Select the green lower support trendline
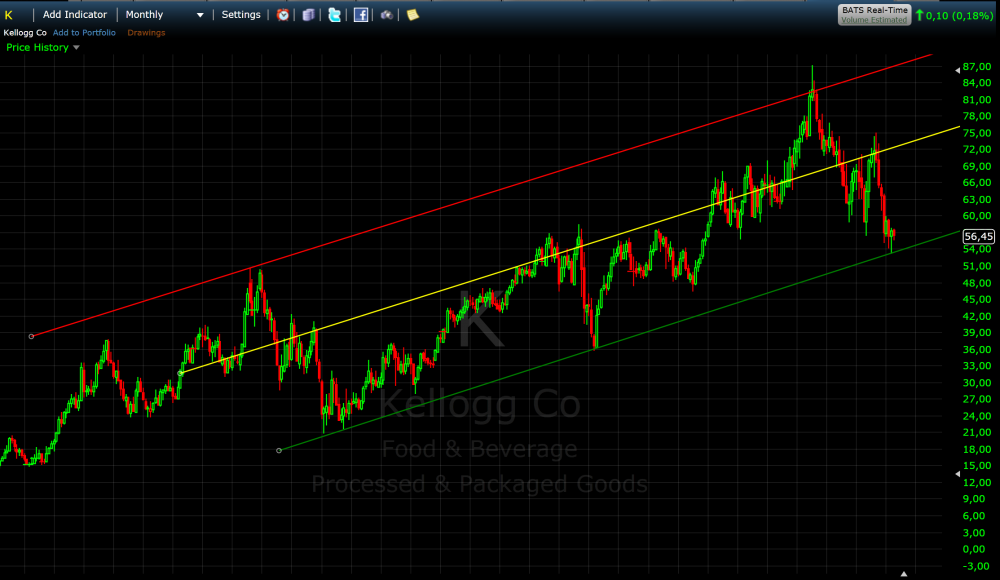The width and height of the screenshot is (1000, 580). 619,341
